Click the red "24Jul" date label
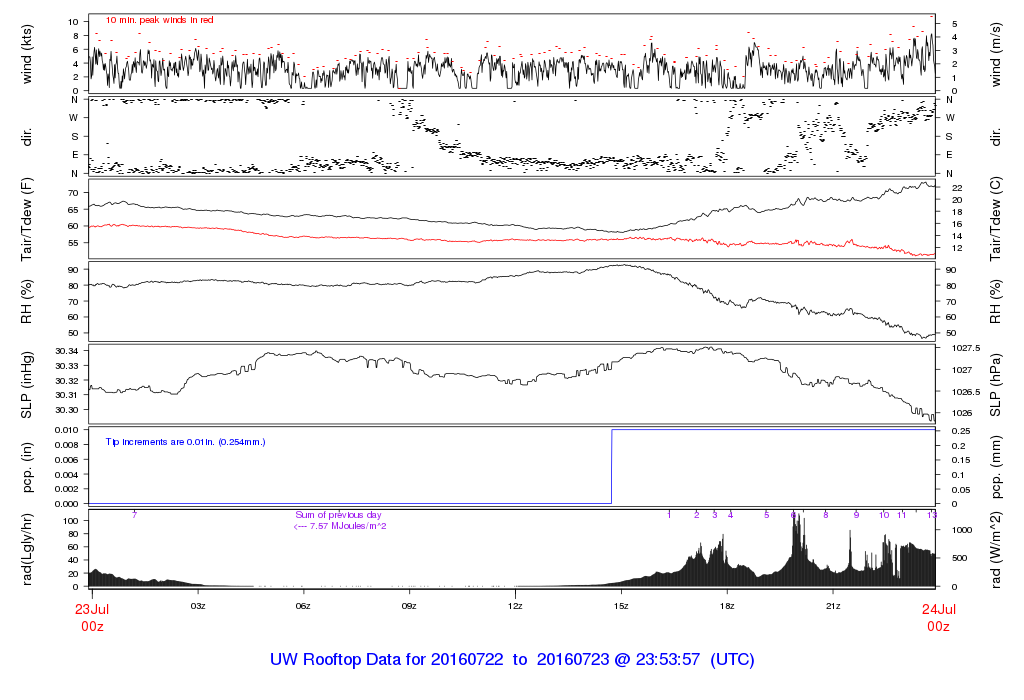Viewport: 1024px width, 700px height. coord(938,610)
